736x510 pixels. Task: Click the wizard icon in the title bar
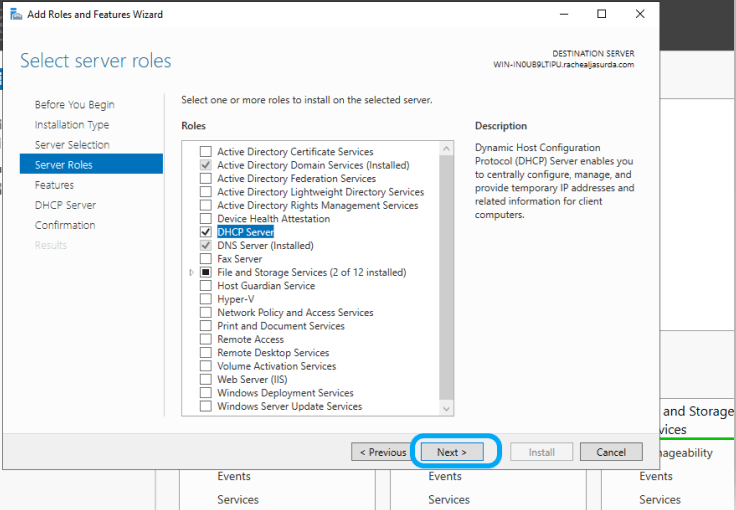pos(16,15)
